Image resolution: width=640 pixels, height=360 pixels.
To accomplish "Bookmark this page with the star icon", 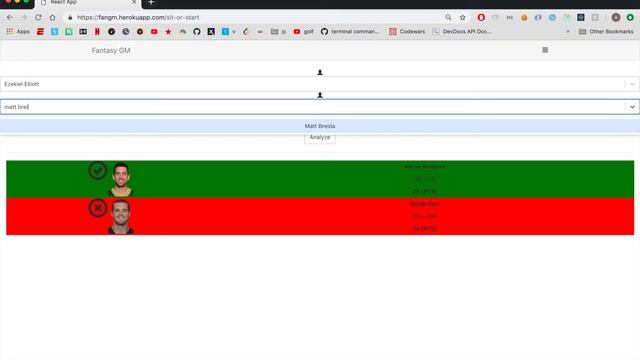I will point(462,17).
